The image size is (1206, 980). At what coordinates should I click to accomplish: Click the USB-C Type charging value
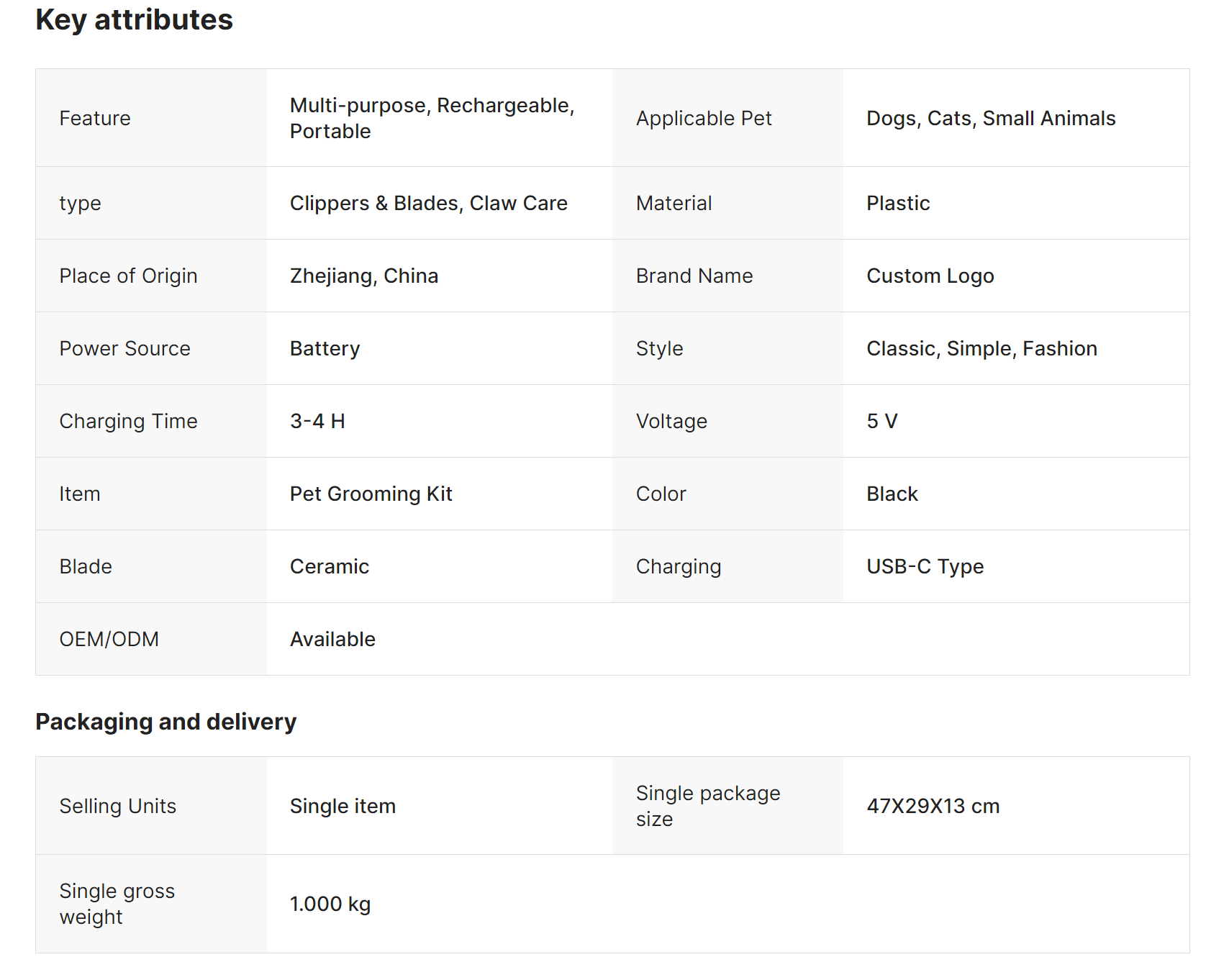924,567
